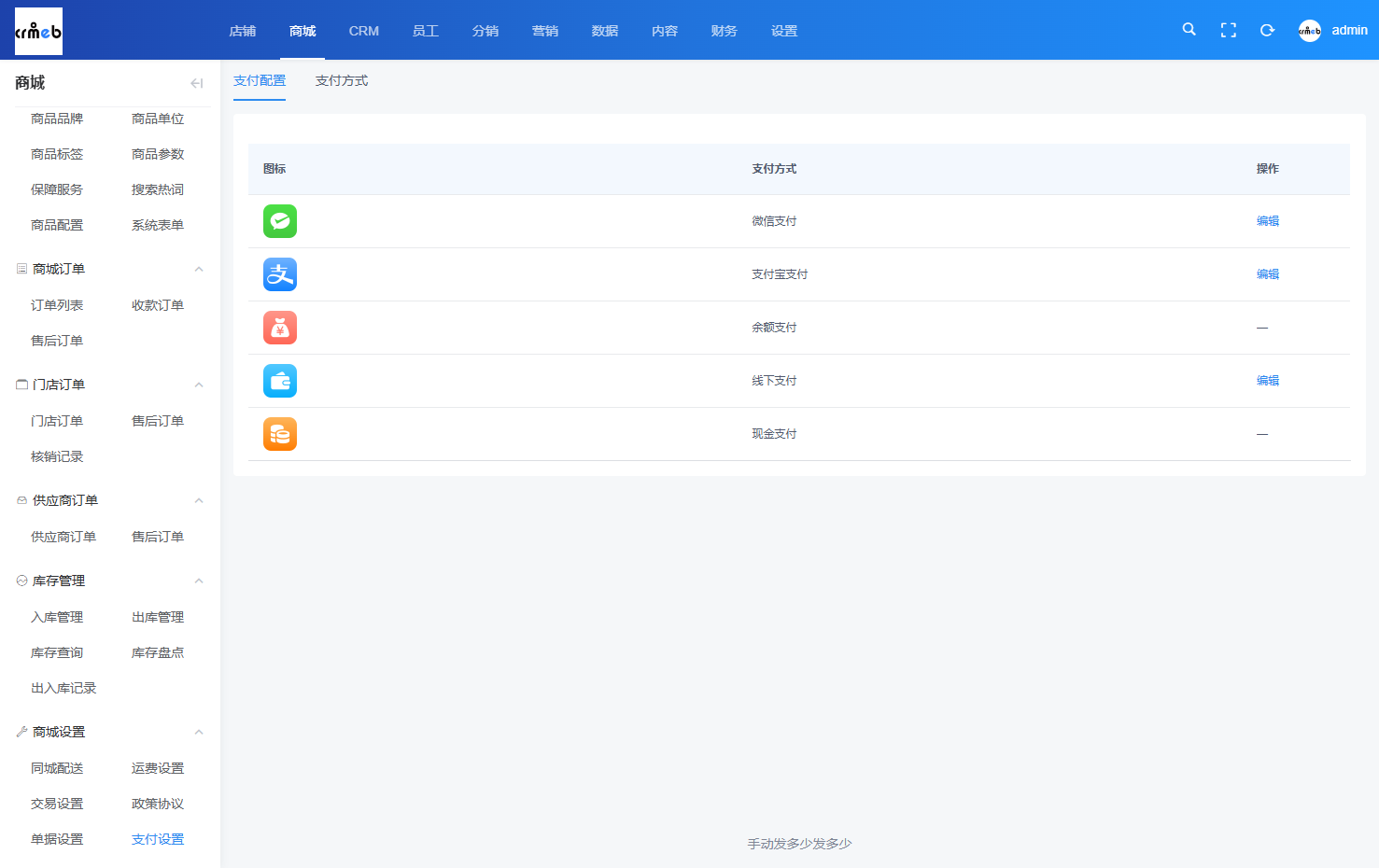1379x868 pixels.
Task: Click the crmeb logo in header
Action: coord(38,31)
